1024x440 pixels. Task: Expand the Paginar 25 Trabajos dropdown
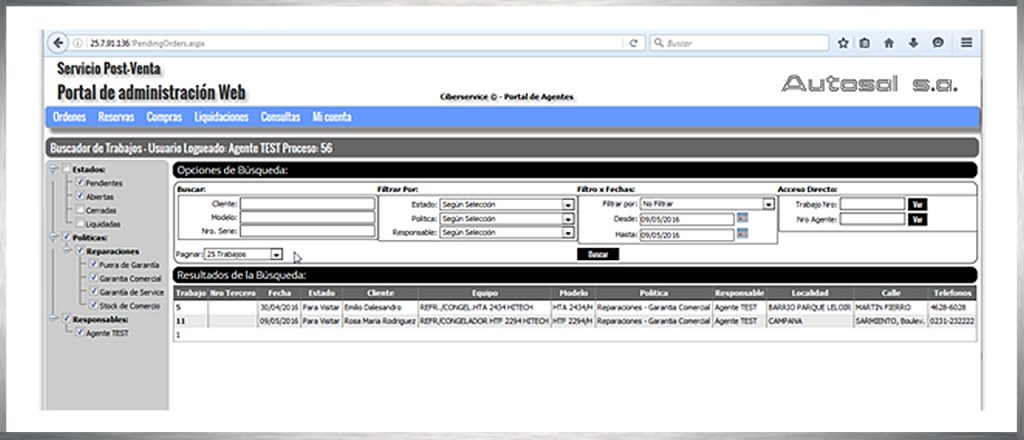click(276, 255)
